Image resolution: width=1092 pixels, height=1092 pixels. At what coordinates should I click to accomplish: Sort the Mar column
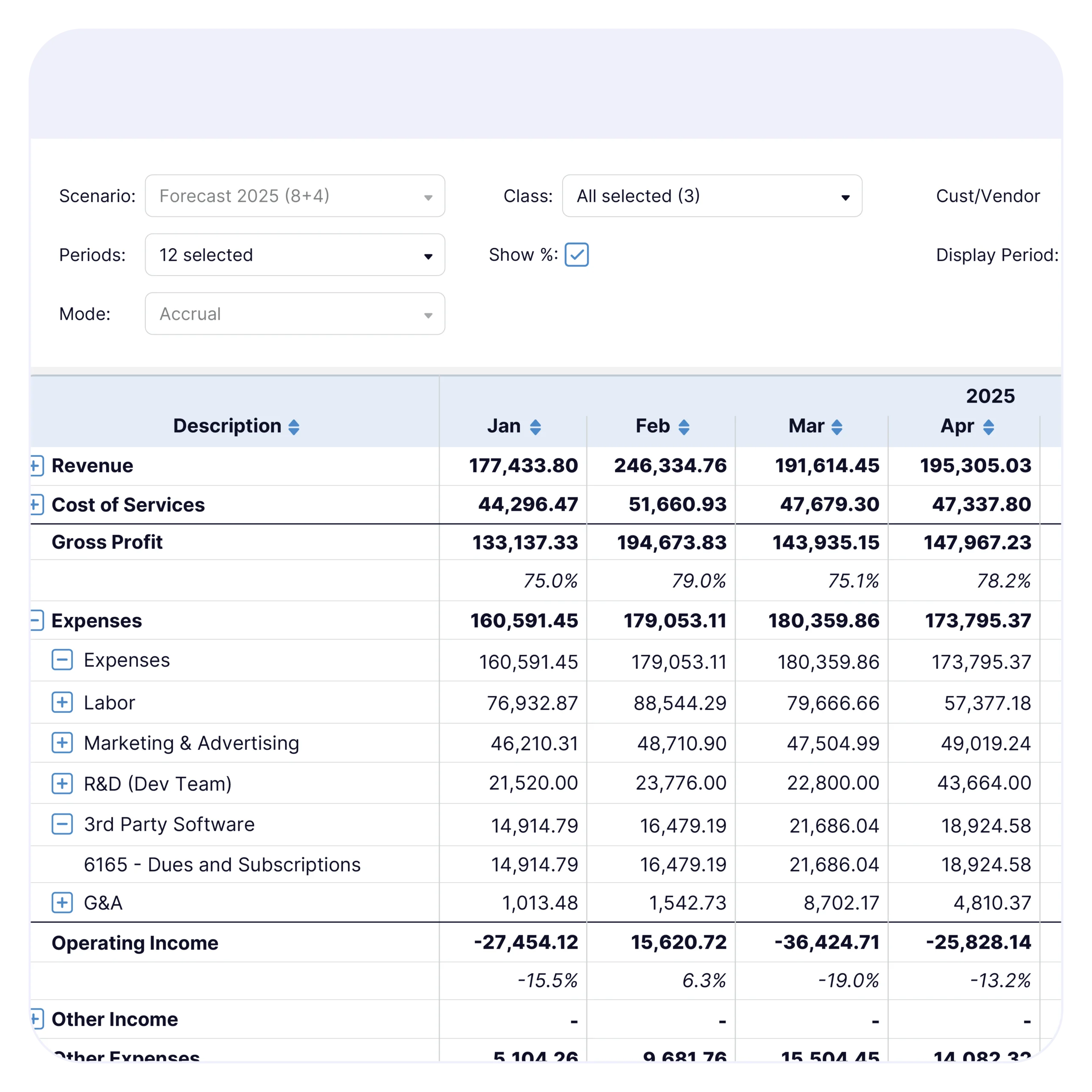[836, 427]
